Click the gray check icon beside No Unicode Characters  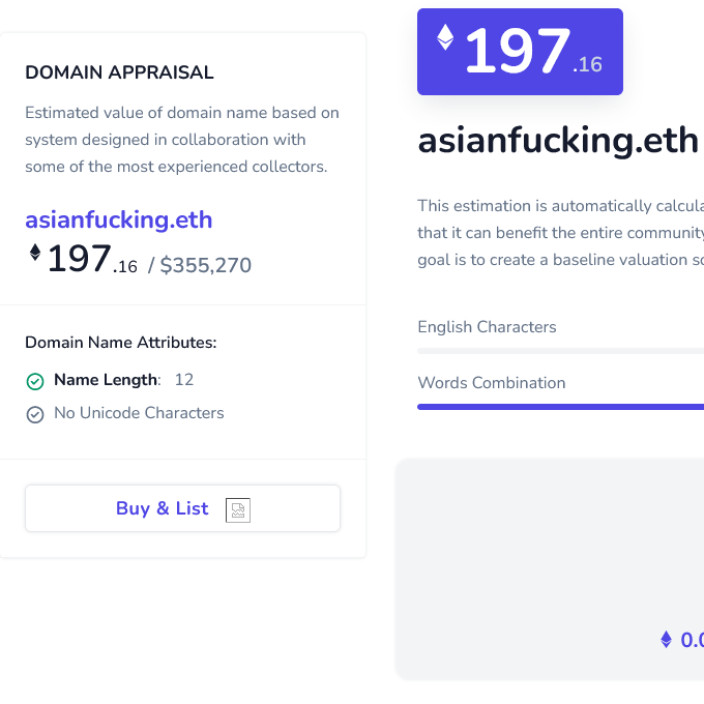tap(35, 414)
